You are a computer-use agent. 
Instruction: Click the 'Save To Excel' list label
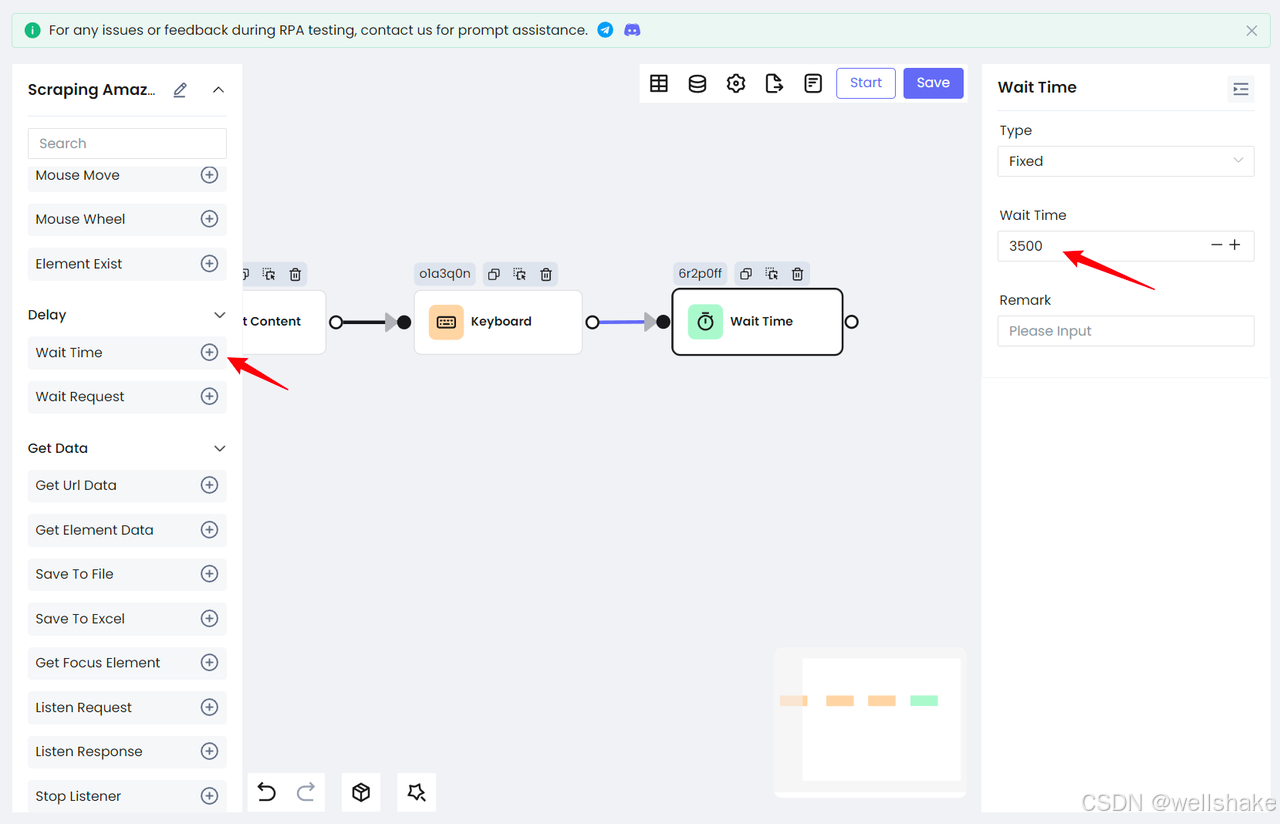point(80,618)
